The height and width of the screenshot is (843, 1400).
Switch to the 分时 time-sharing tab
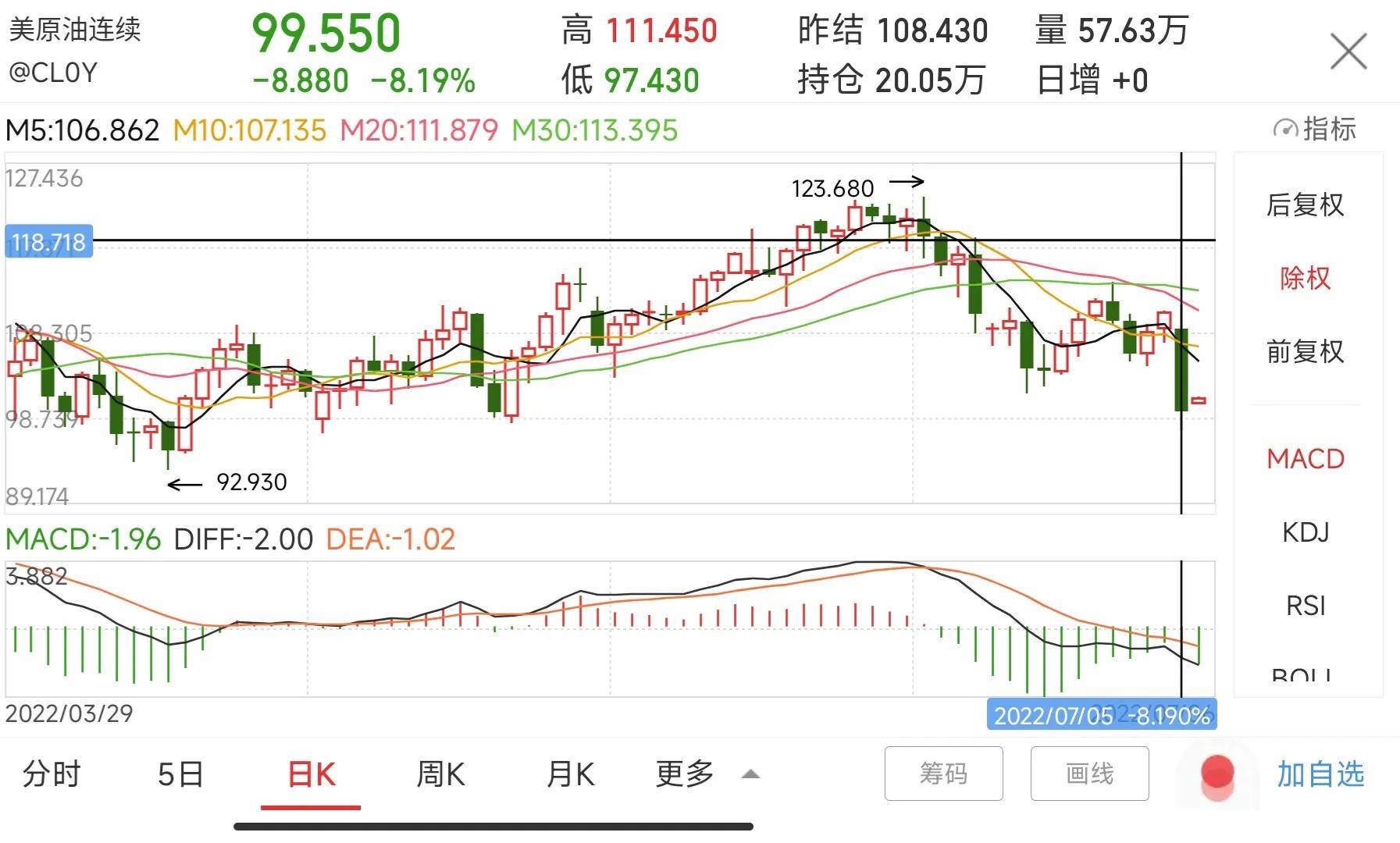(x=52, y=774)
